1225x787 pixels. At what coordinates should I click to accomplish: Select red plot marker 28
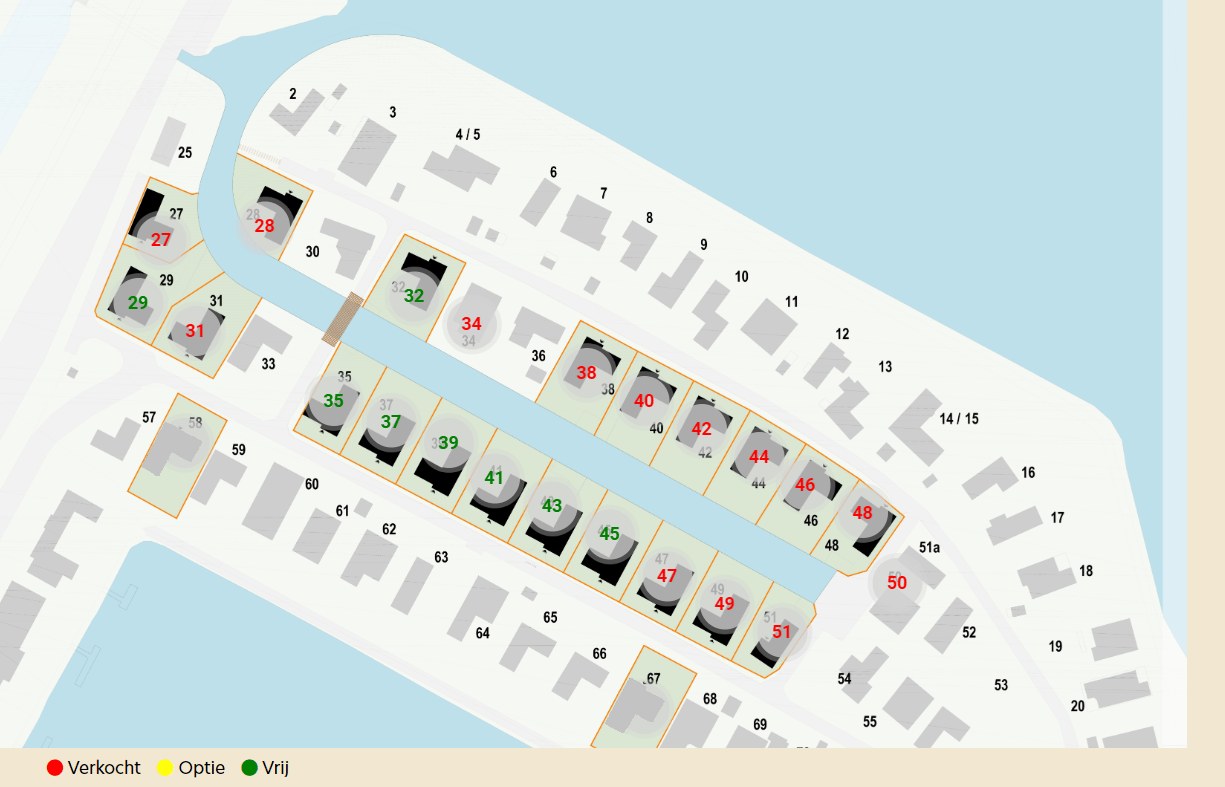coord(264,226)
